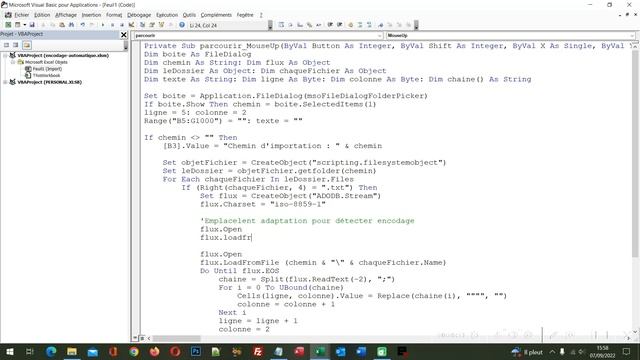Open Photoshop from taskbar
This screenshot has width=640, height=360.
[196, 351]
